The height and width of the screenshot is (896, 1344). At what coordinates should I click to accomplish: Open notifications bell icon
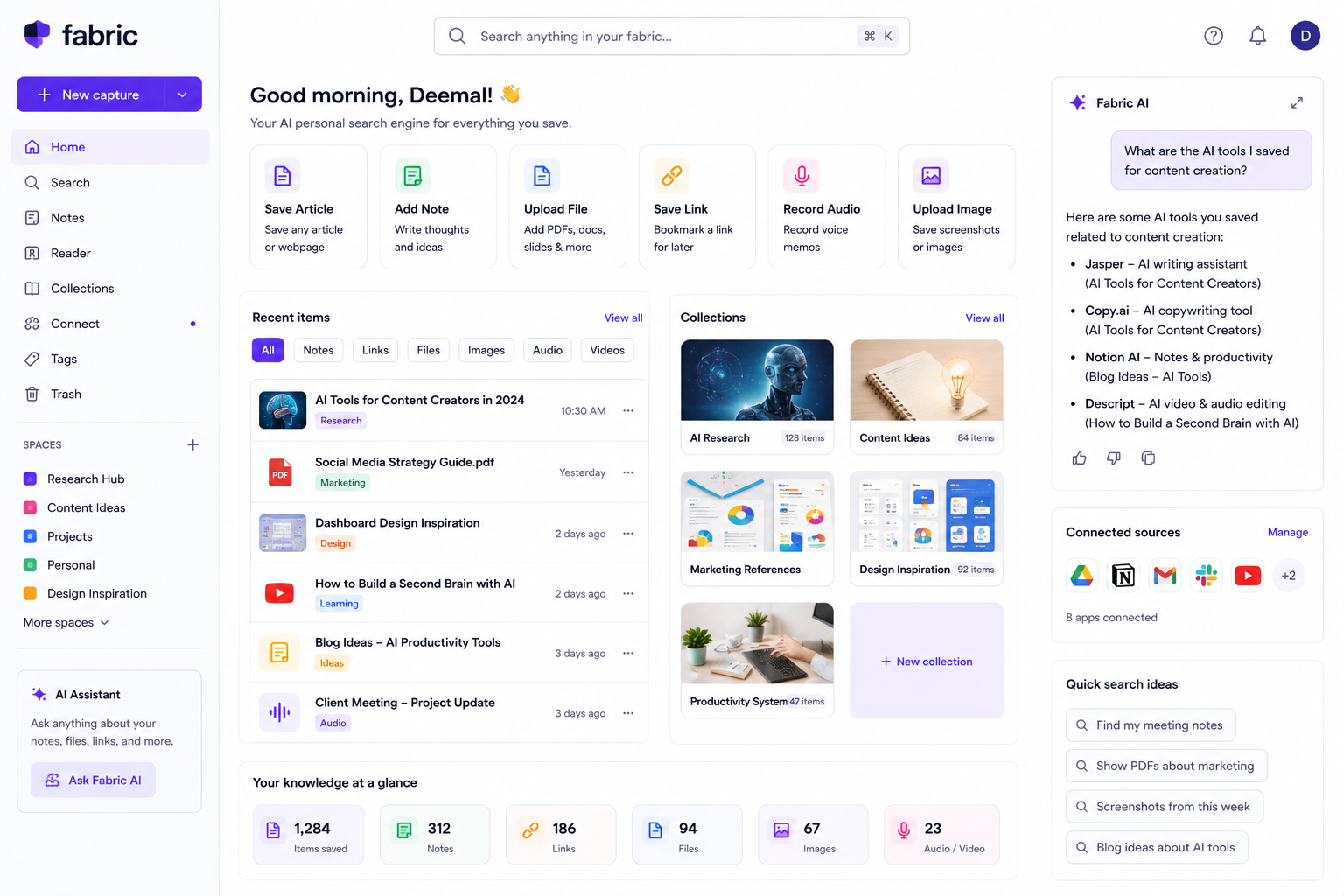tap(1257, 36)
